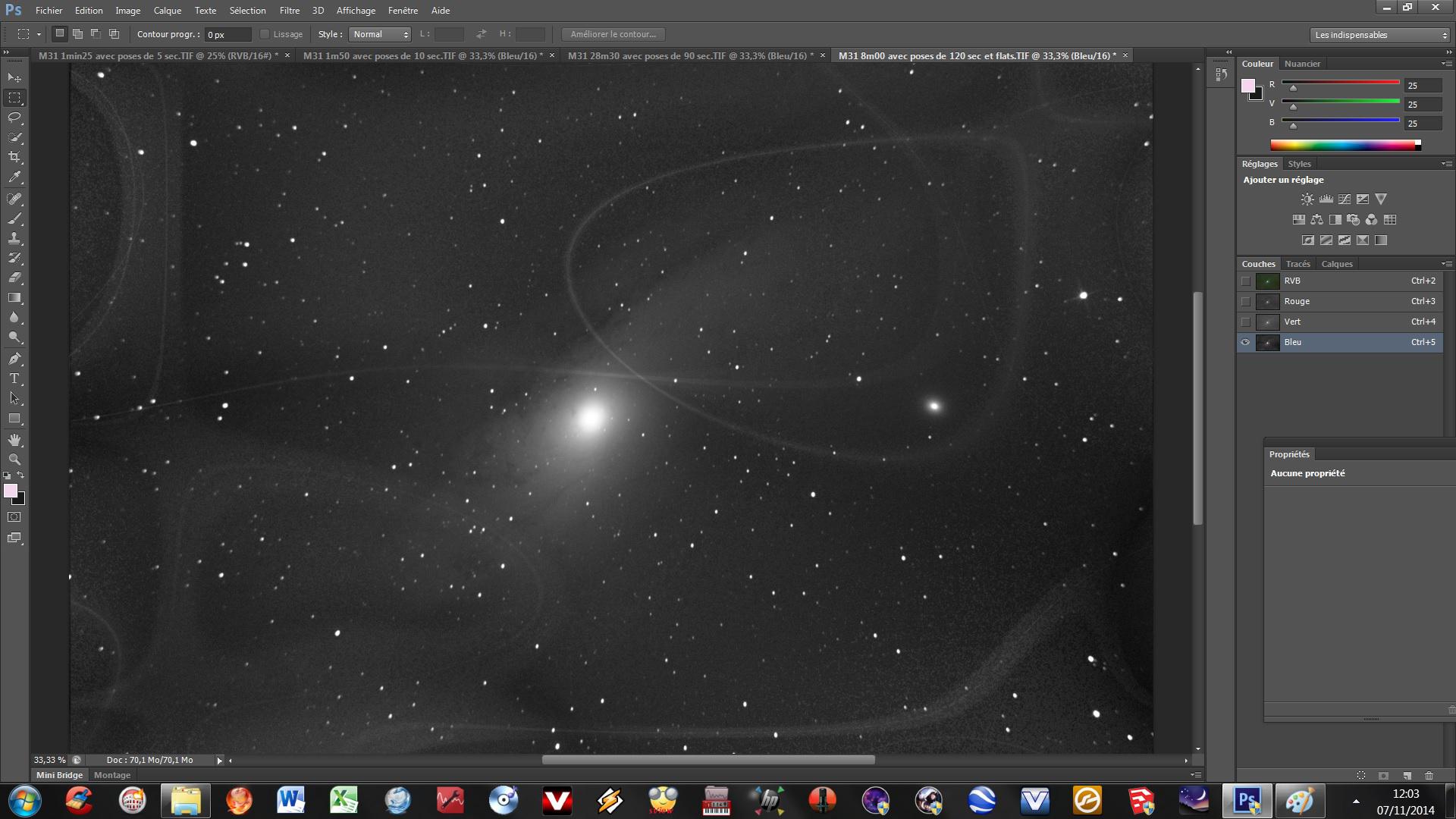The height and width of the screenshot is (819, 1456).
Task: Click the Améliorer le contour button
Action: (x=613, y=34)
